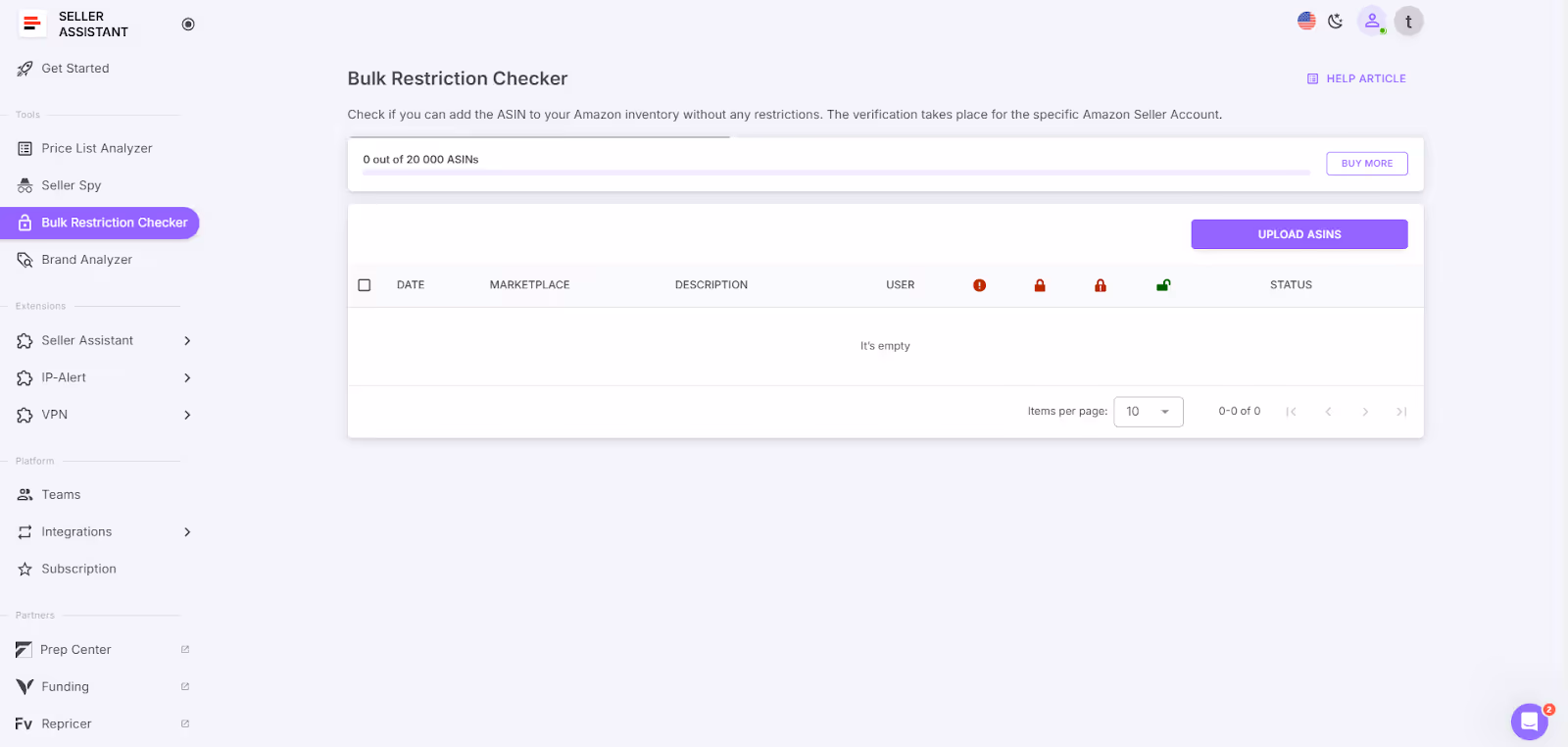Click the Seller Assistant logo icon
1568x747 pixels.
coord(32,24)
